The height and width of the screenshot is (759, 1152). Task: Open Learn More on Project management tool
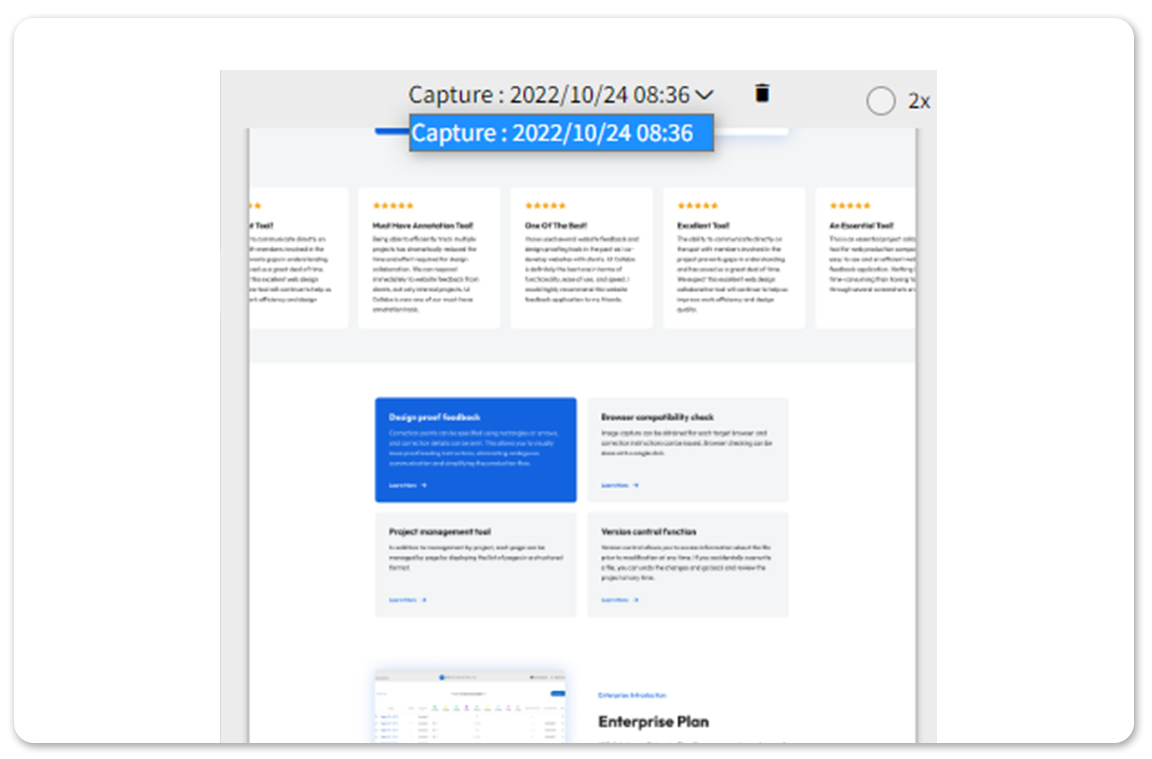[x=403, y=600]
